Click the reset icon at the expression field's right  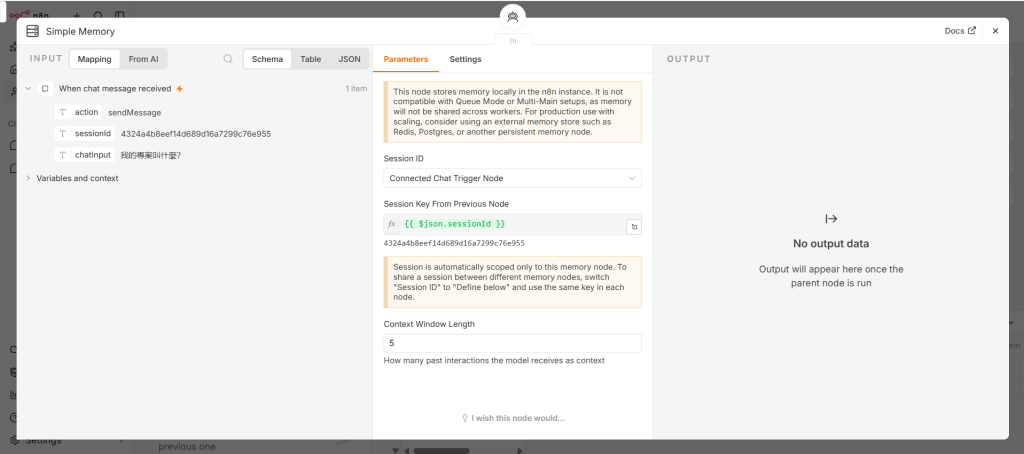click(x=633, y=227)
